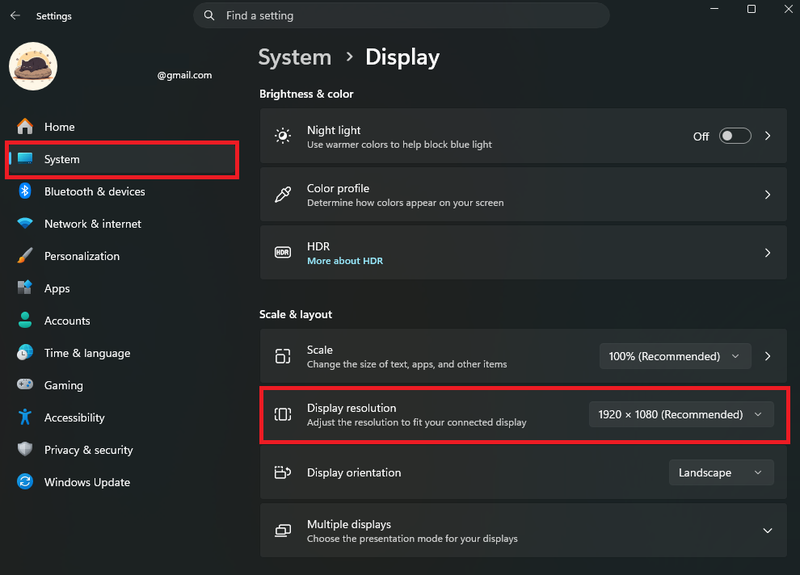The height and width of the screenshot is (575, 800).
Task: Click the Personalization paintbrush icon
Action: click(x=24, y=256)
